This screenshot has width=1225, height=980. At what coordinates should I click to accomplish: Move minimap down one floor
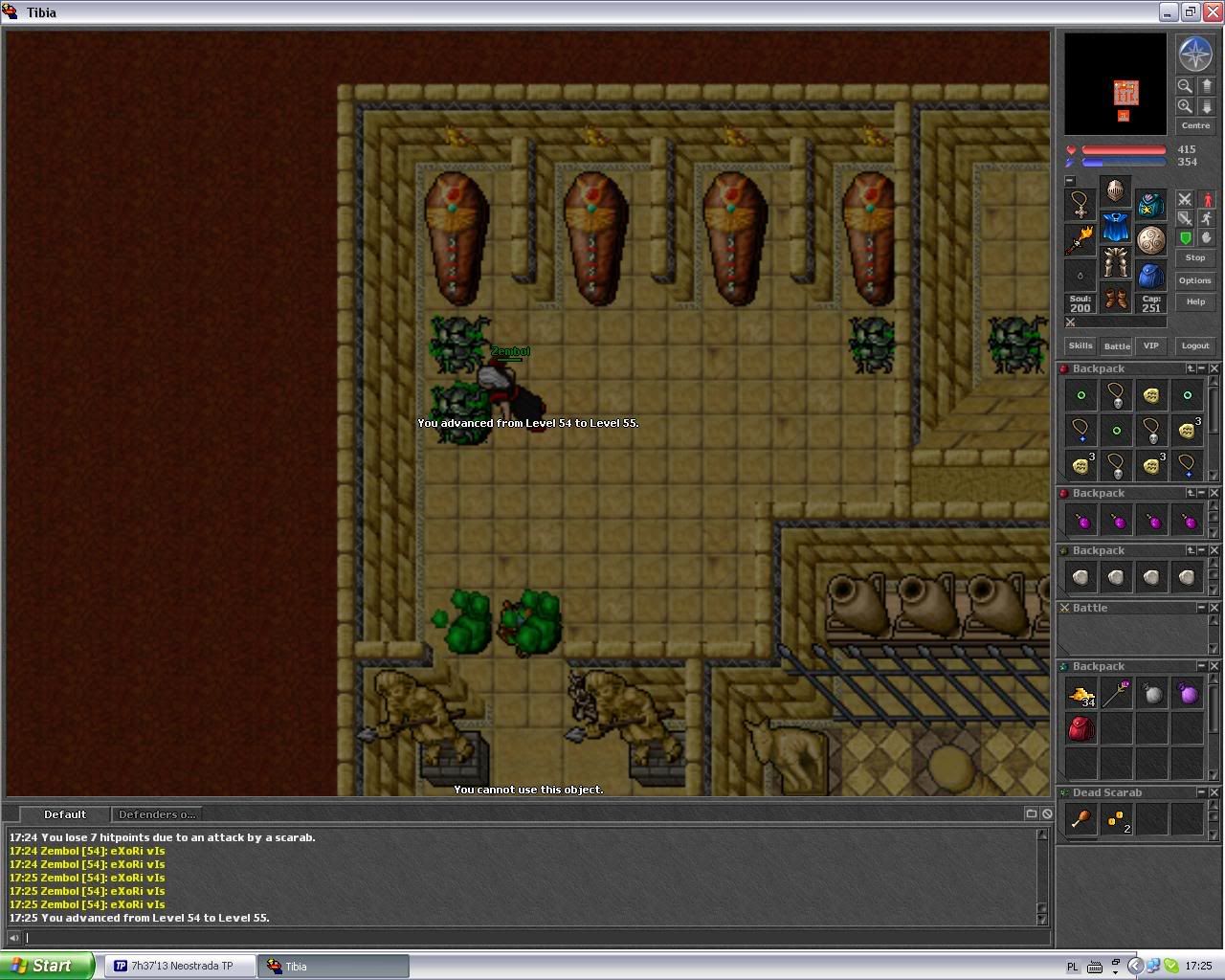tap(1207, 106)
